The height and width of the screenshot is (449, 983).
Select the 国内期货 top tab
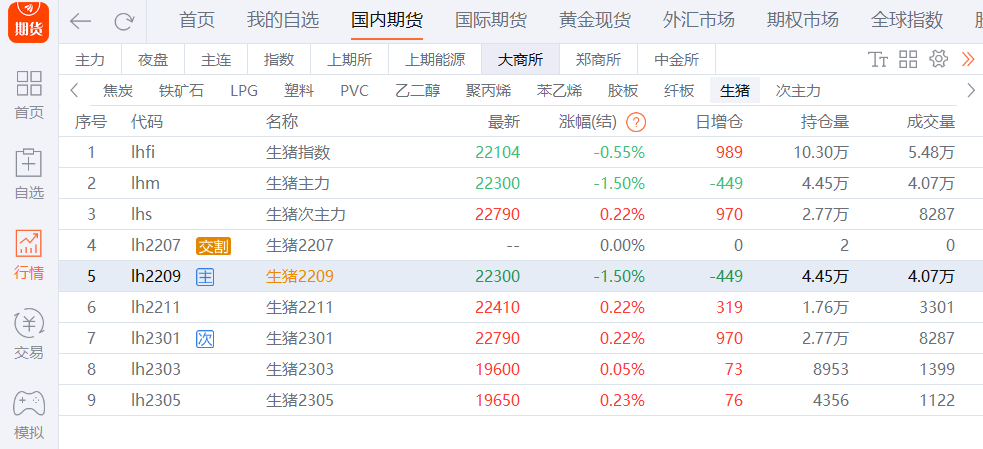coord(387,21)
